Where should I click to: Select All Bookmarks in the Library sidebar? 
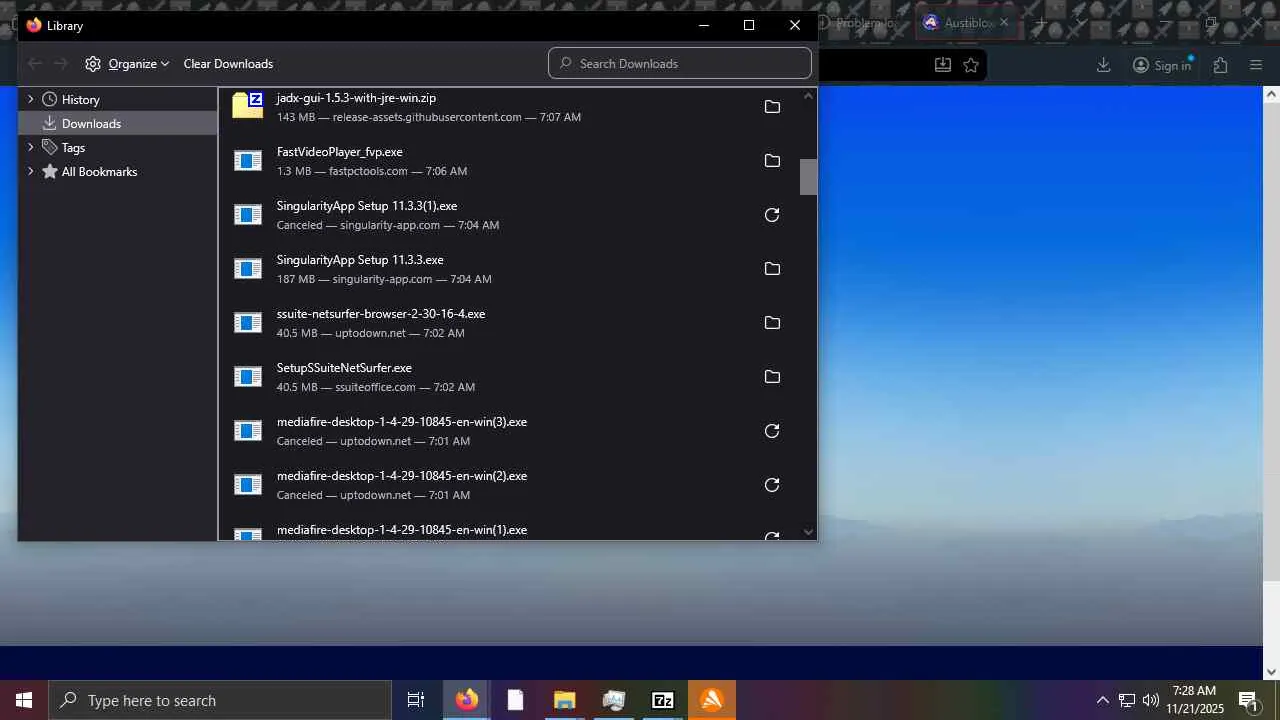click(x=99, y=171)
